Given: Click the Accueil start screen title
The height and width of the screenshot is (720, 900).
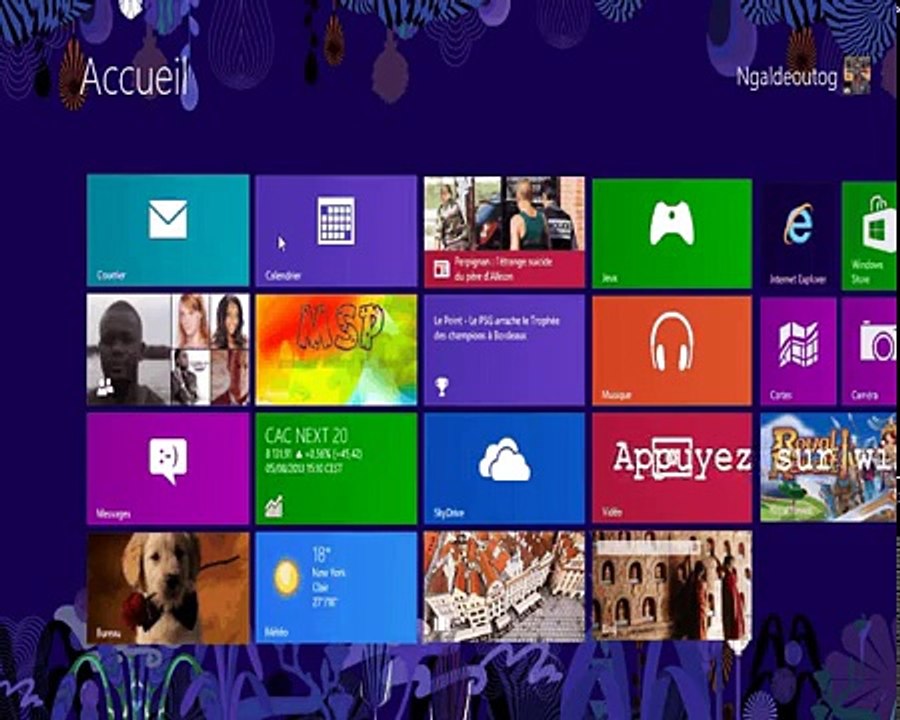Looking at the screenshot, I should tap(134, 78).
